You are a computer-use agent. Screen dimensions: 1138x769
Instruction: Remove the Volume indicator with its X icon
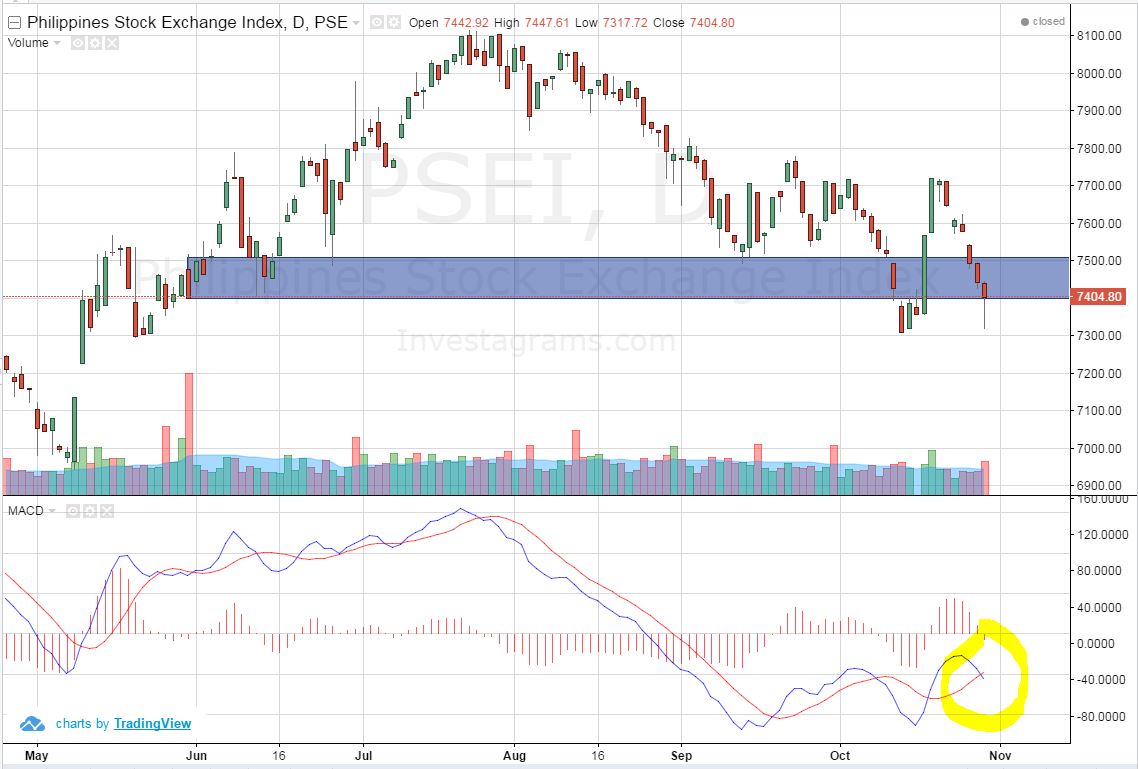[x=112, y=42]
